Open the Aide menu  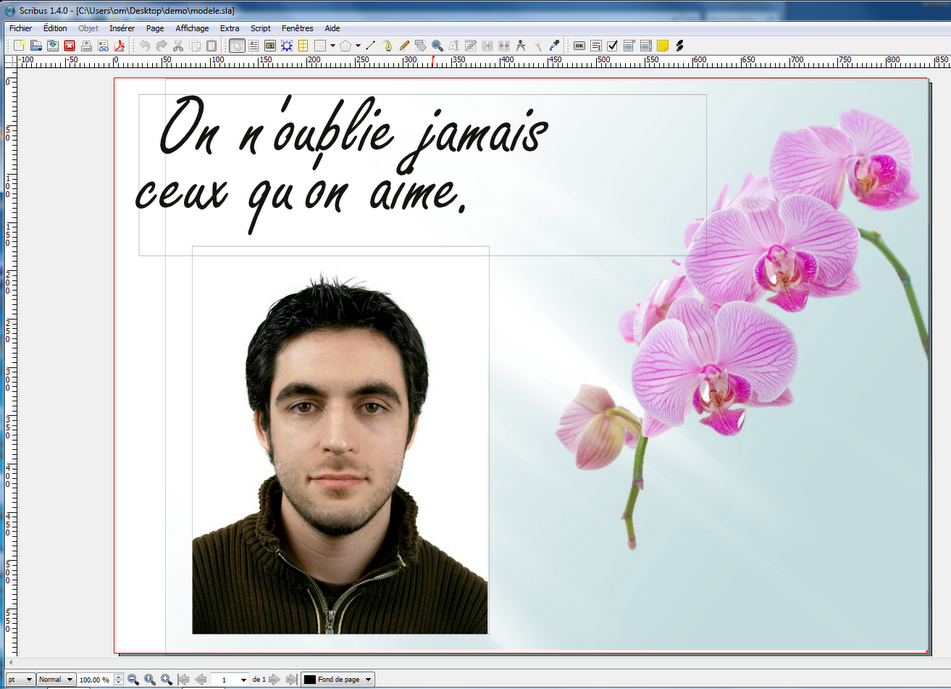(x=332, y=28)
